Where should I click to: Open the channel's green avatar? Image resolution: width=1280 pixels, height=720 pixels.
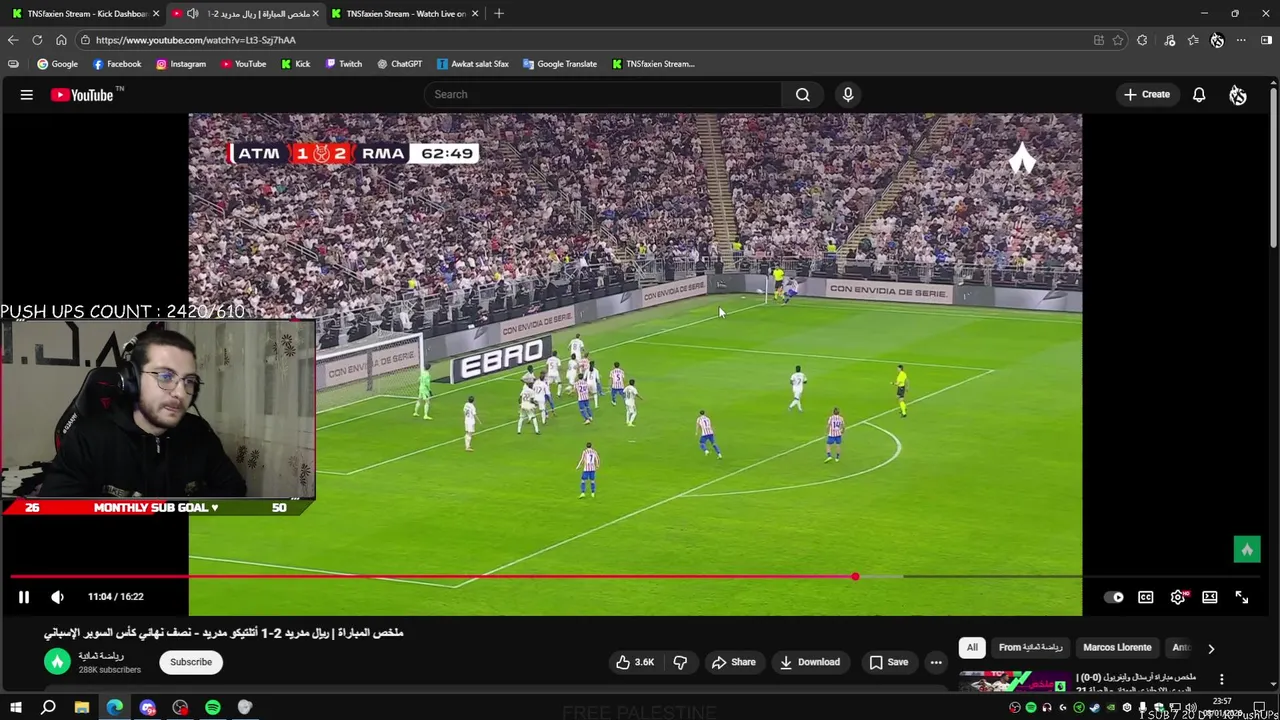click(x=57, y=662)
